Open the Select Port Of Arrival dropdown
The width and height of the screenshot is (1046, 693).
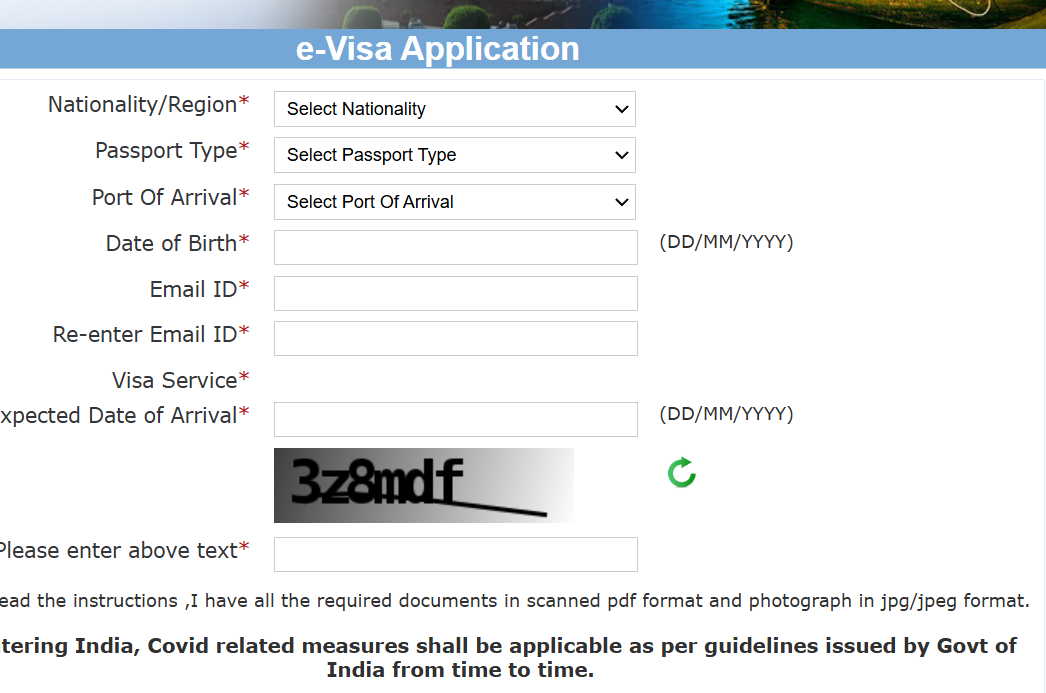point(454,202)
